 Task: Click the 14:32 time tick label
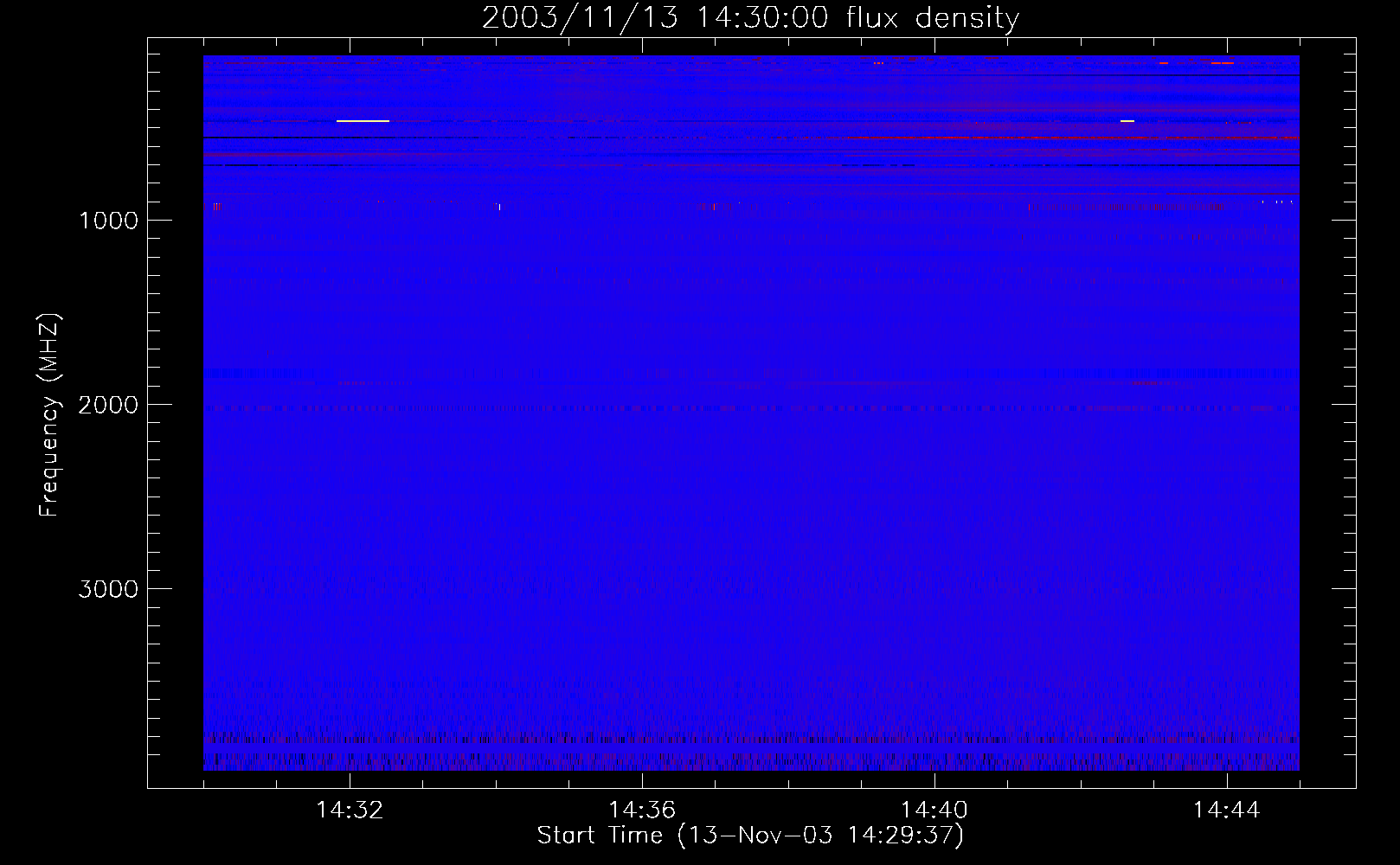pos(350,811)
